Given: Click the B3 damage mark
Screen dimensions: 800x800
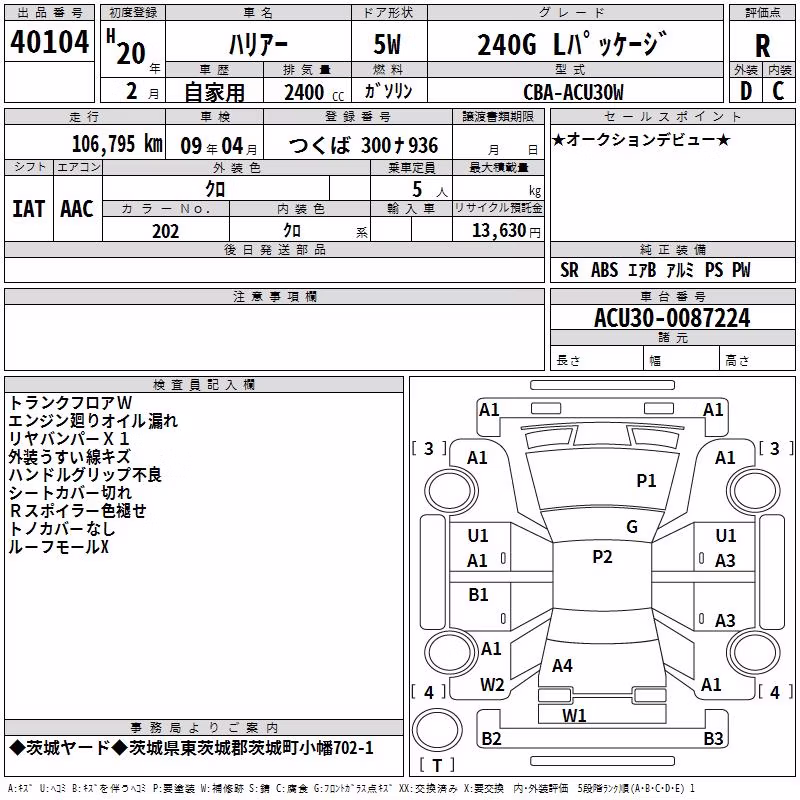Looking at the screenshot, I should pos(713,738).
